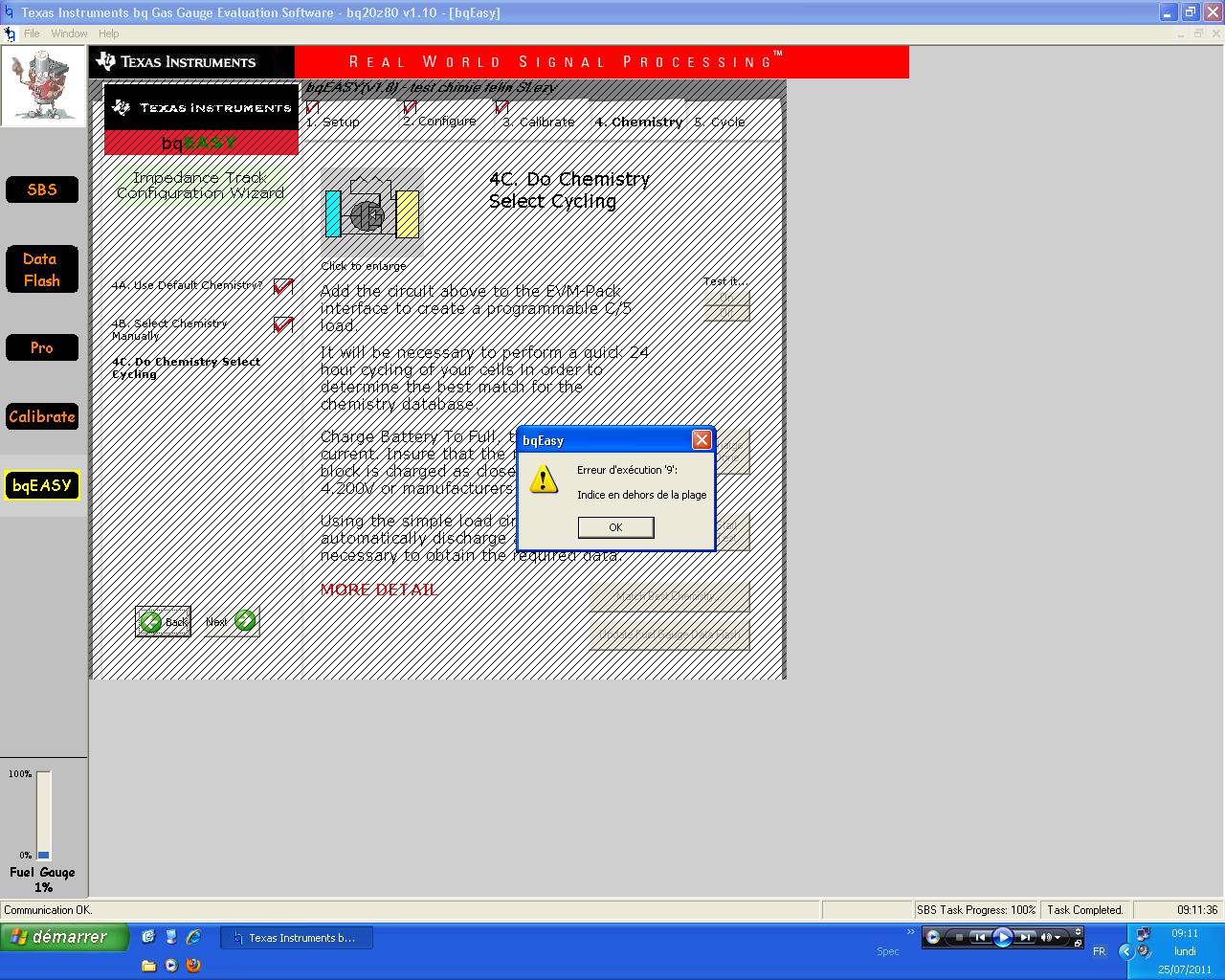
Task: Expand taskbar toolbar overflow chevron
Action: coord(910,932)
